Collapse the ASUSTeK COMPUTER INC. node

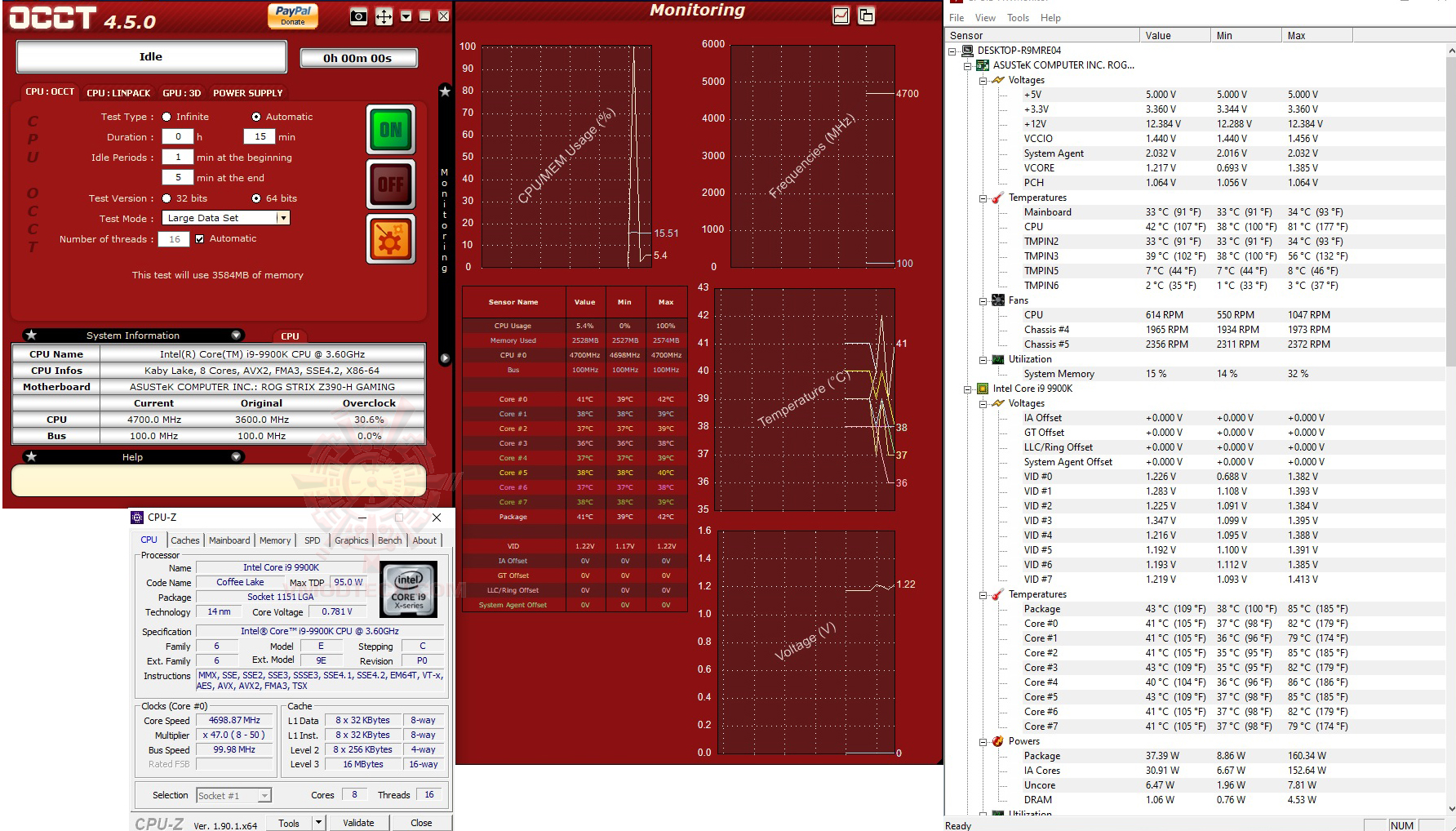pyautogui.click(x=968, y=65)
